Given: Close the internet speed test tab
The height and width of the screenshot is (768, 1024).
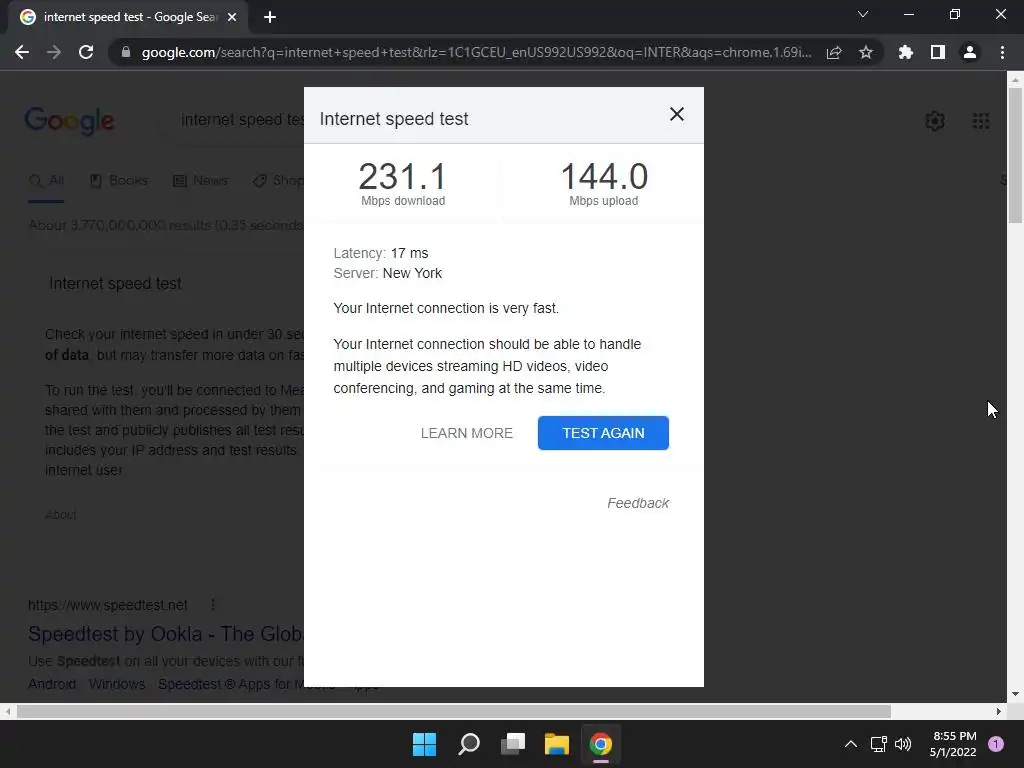Looking at the screenshot, I should pos(232,17).
